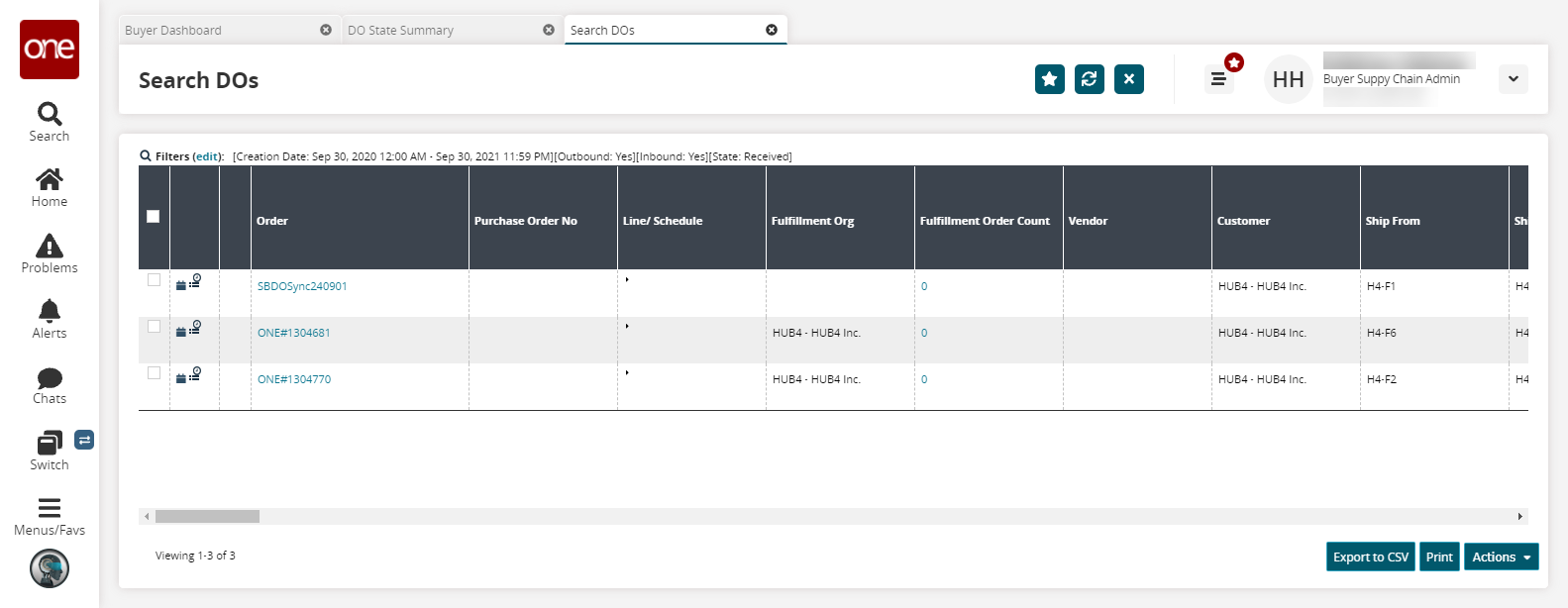The width and height of the screenshot is (1568, 608).
Task: Open order link ONE#1304681
Action: coord(294,333)
